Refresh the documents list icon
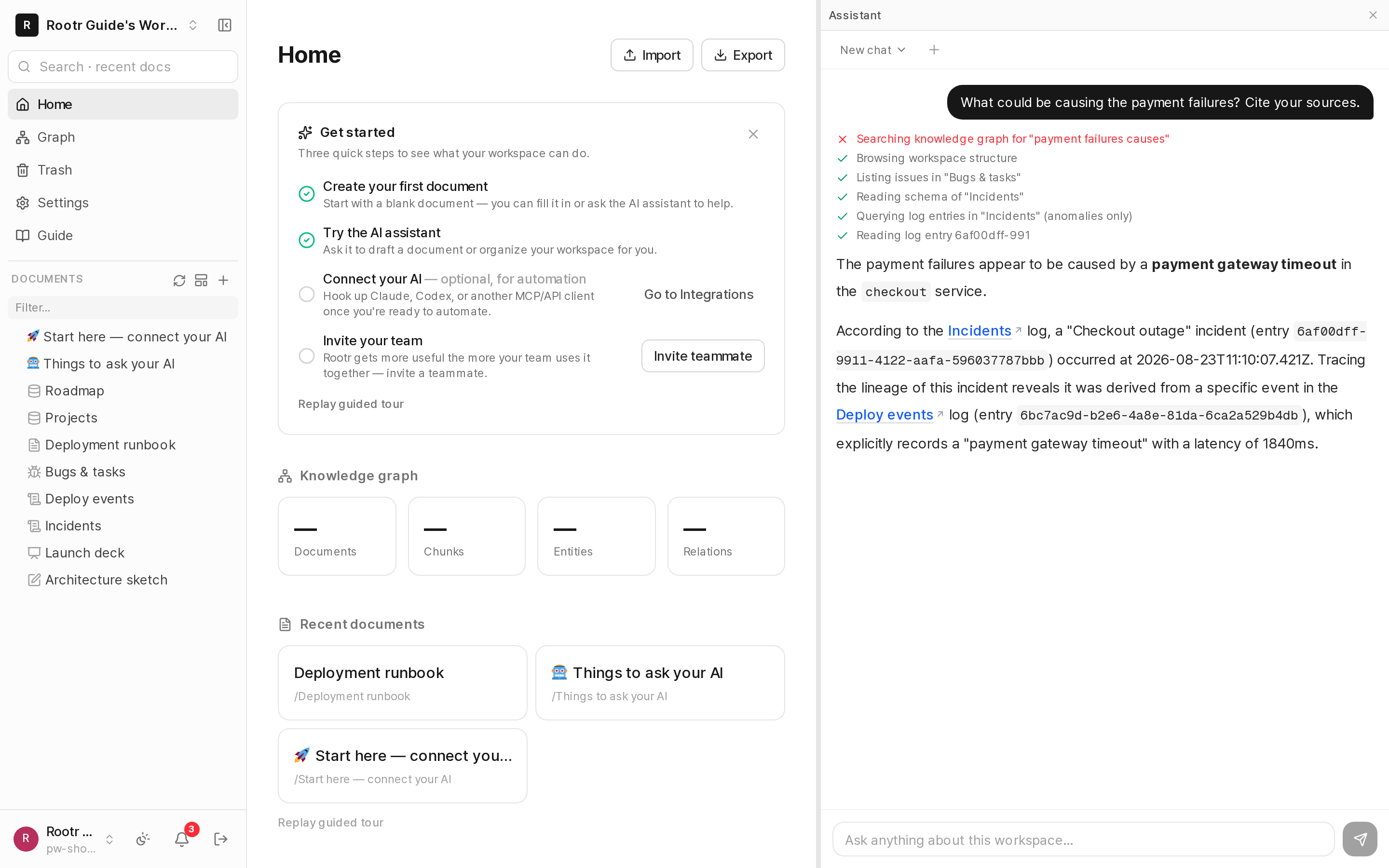This screenshot has width=1389, height=868. tap(179, 280)
